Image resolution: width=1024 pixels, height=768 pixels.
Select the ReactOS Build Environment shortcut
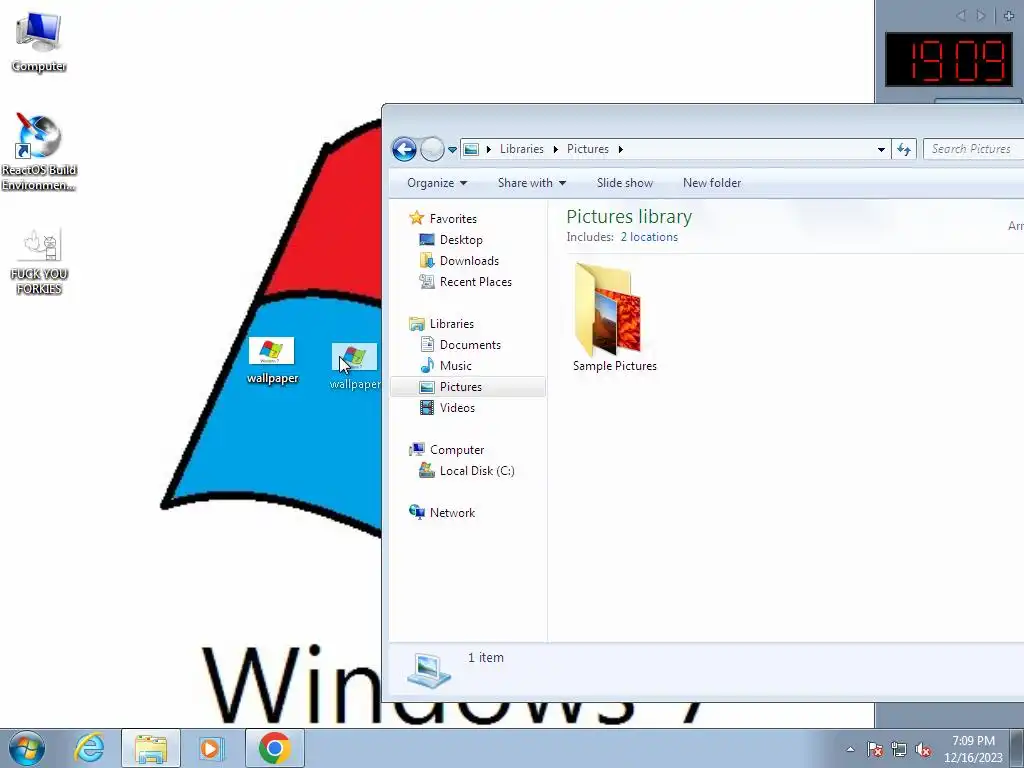pos(39,152)
